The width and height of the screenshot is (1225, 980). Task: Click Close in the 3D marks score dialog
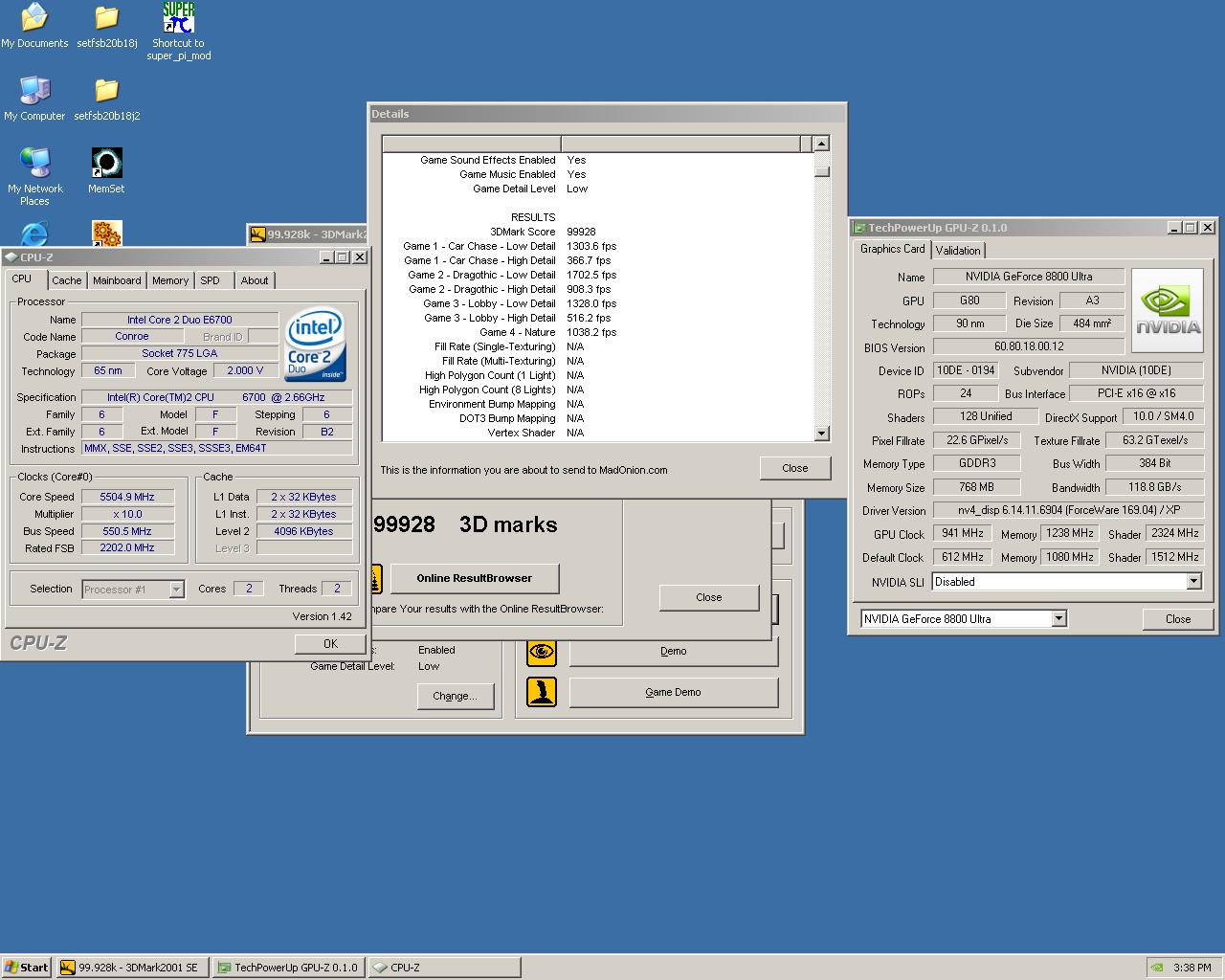pos(709,597)
